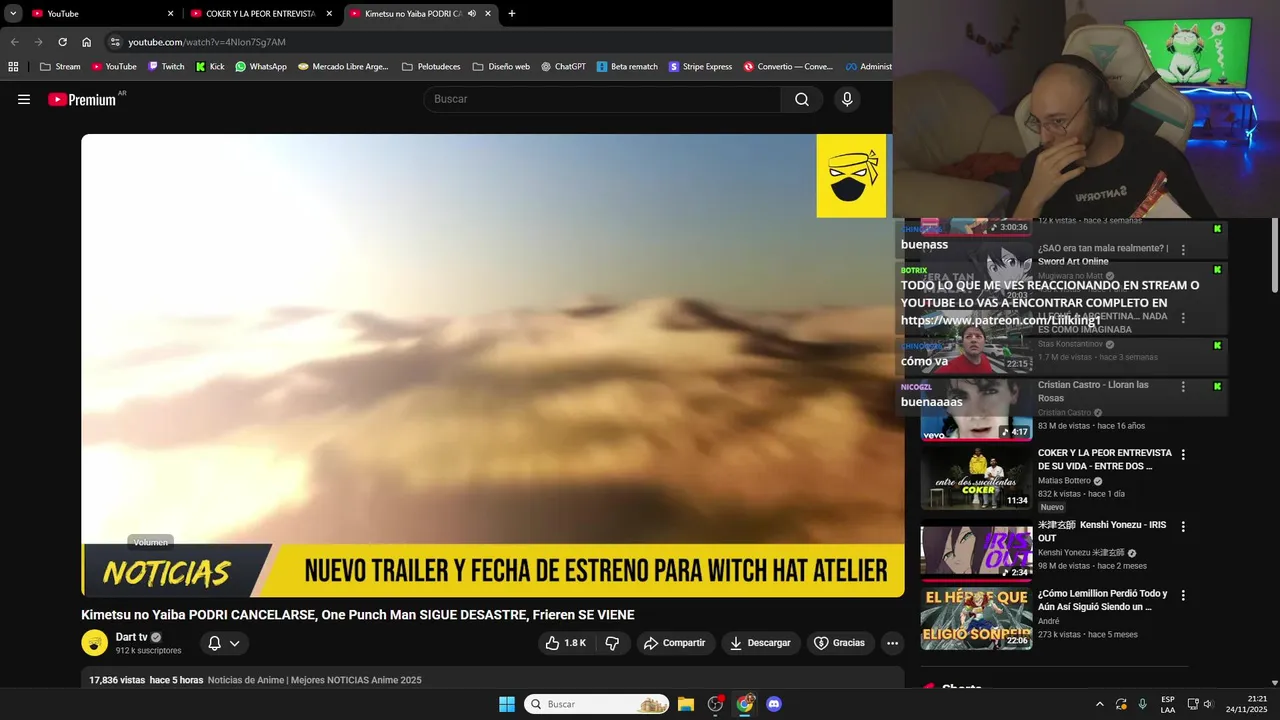Open File Explorer from taskbar
Viewport: 1280px width, 720px height.
pyautogui.click(x=686, y=704)
